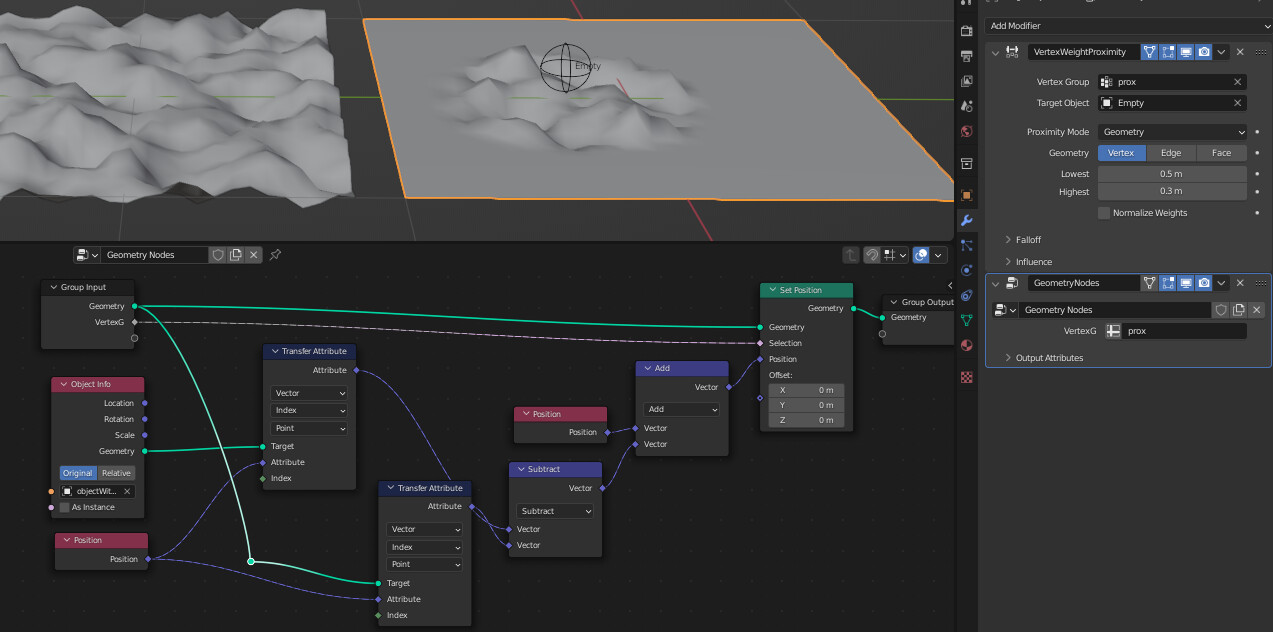
Task: Click the Add Modifier button
Action: coord(1127,25)
